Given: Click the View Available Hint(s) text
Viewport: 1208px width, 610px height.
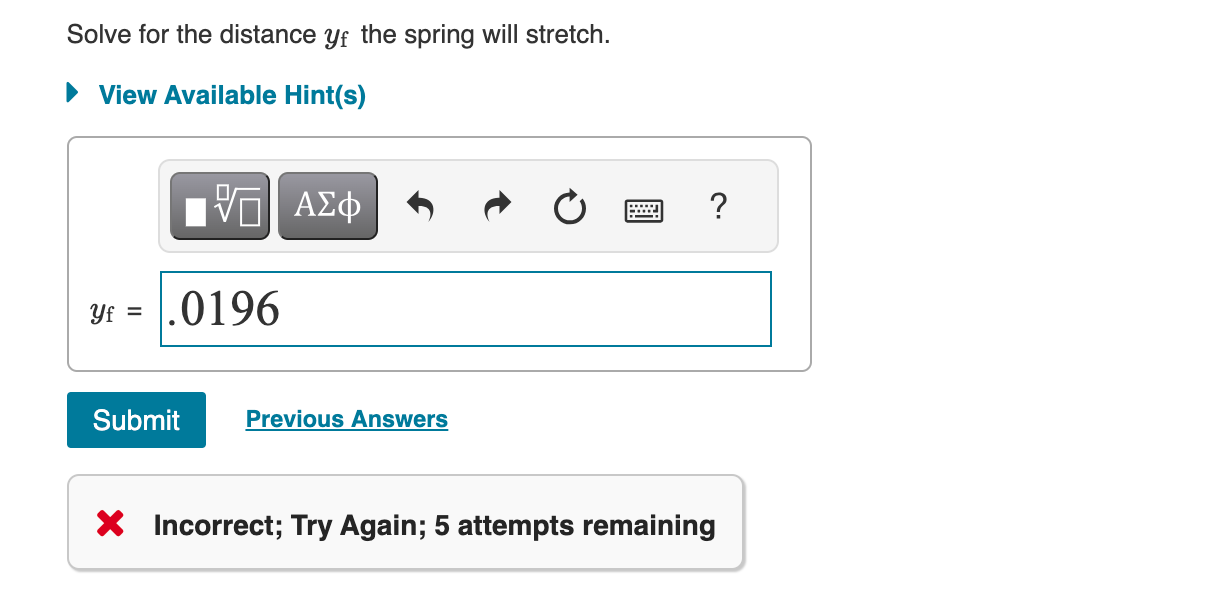Looking at the screenshot, I should [230, 94].
